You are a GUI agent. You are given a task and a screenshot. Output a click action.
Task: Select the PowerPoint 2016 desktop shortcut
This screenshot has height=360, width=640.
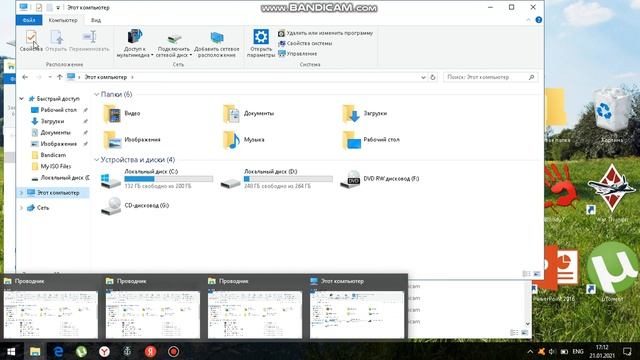(x=556, y=273)
